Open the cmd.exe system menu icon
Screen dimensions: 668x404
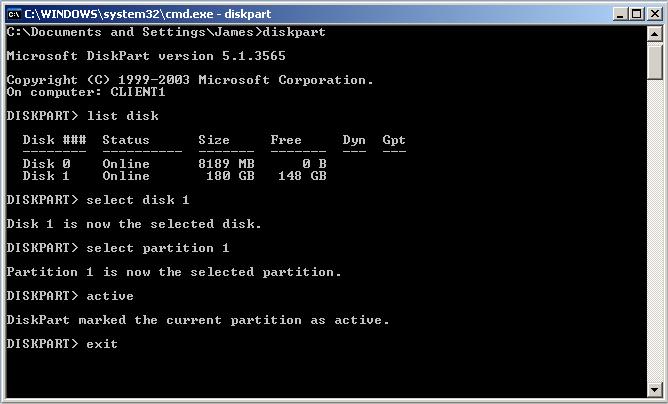(13, 12)
